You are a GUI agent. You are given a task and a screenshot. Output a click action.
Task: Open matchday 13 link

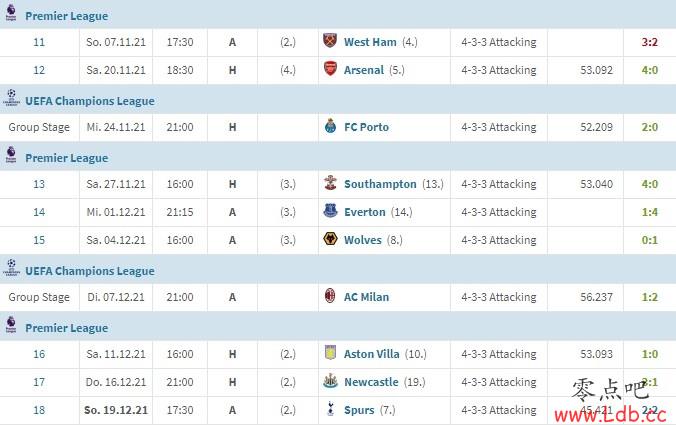click(39, 184)
